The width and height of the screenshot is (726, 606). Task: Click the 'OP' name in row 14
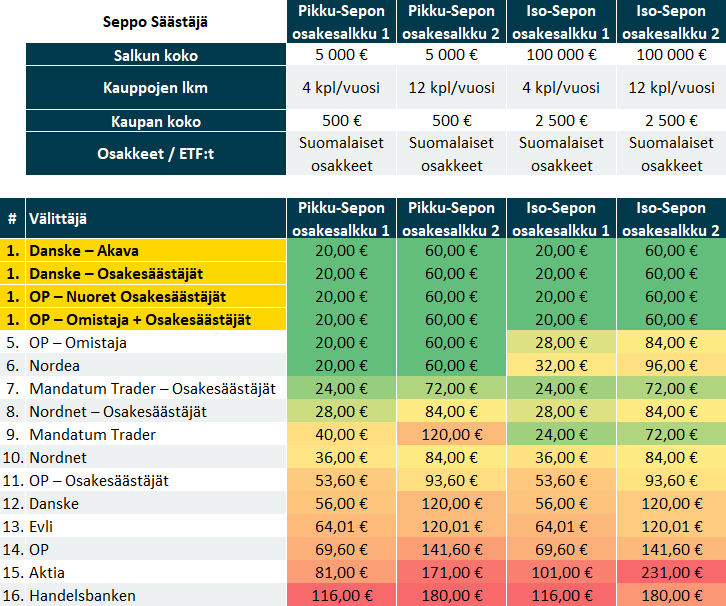[x=39, y=550]
